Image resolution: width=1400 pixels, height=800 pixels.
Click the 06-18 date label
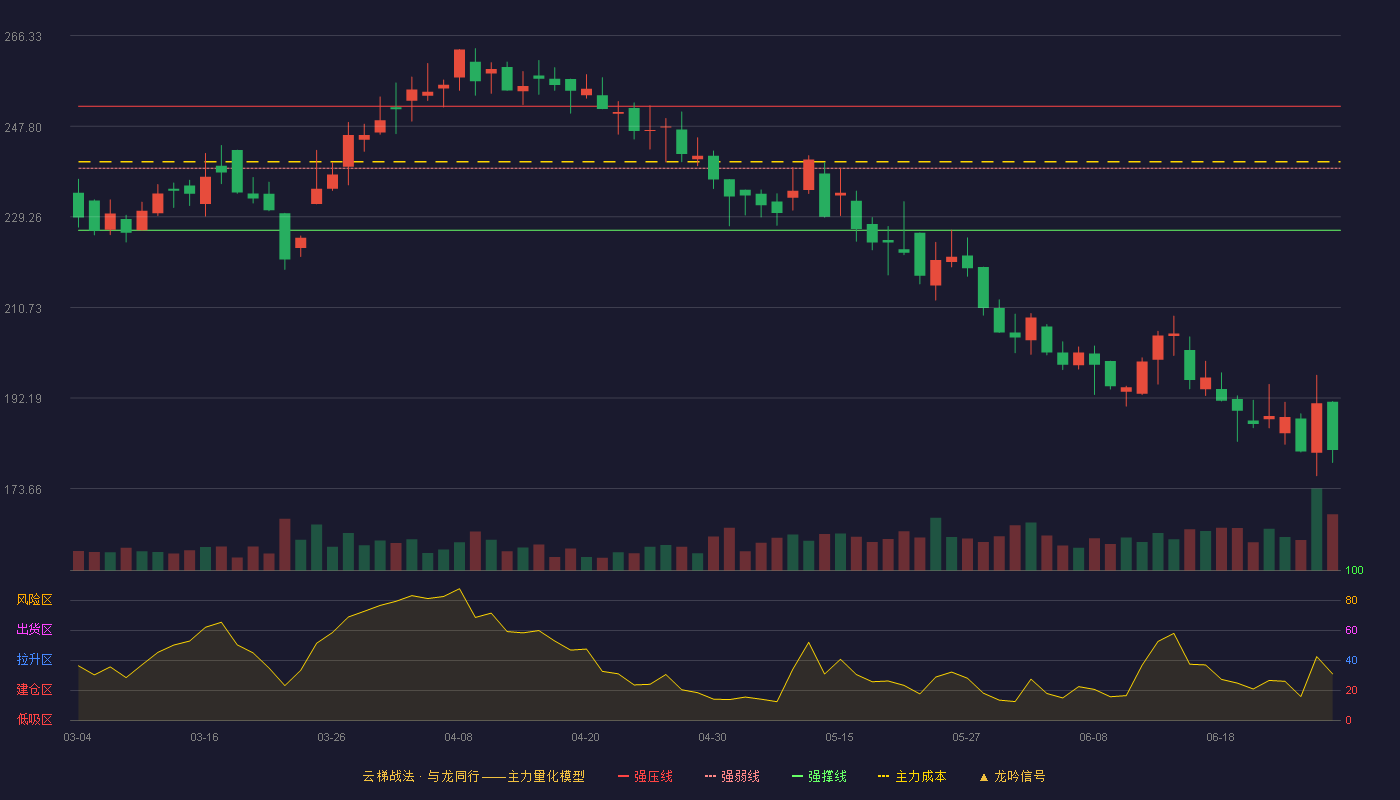pyautogui.click(x=1220, y=737)
